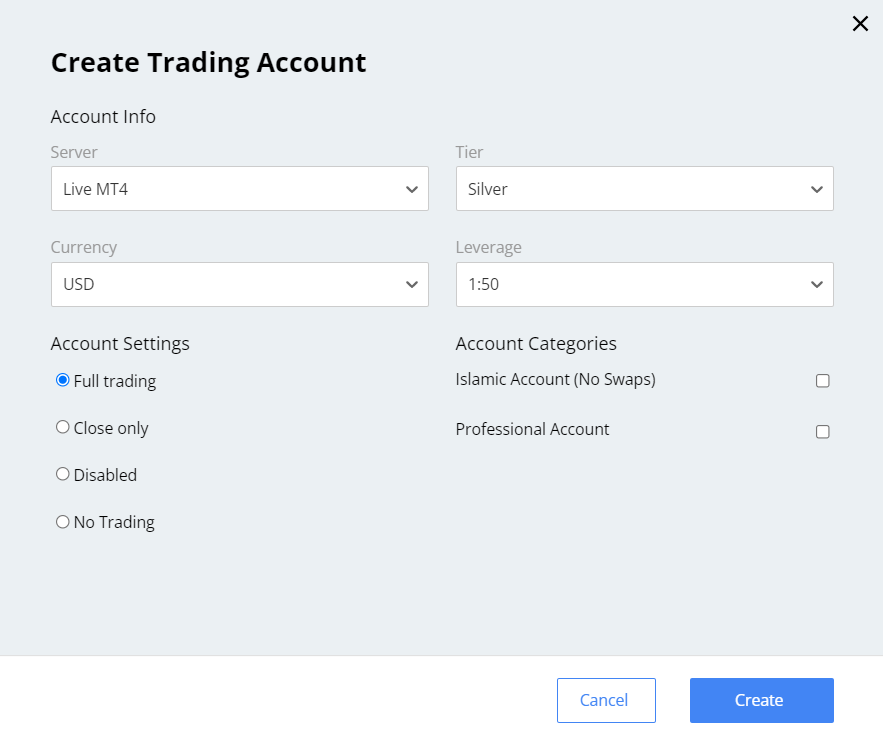The image size is (883, 741).
Task: Open the Currency dropdown showing USD
Action: pyautogui.click(x=240, y=284)
